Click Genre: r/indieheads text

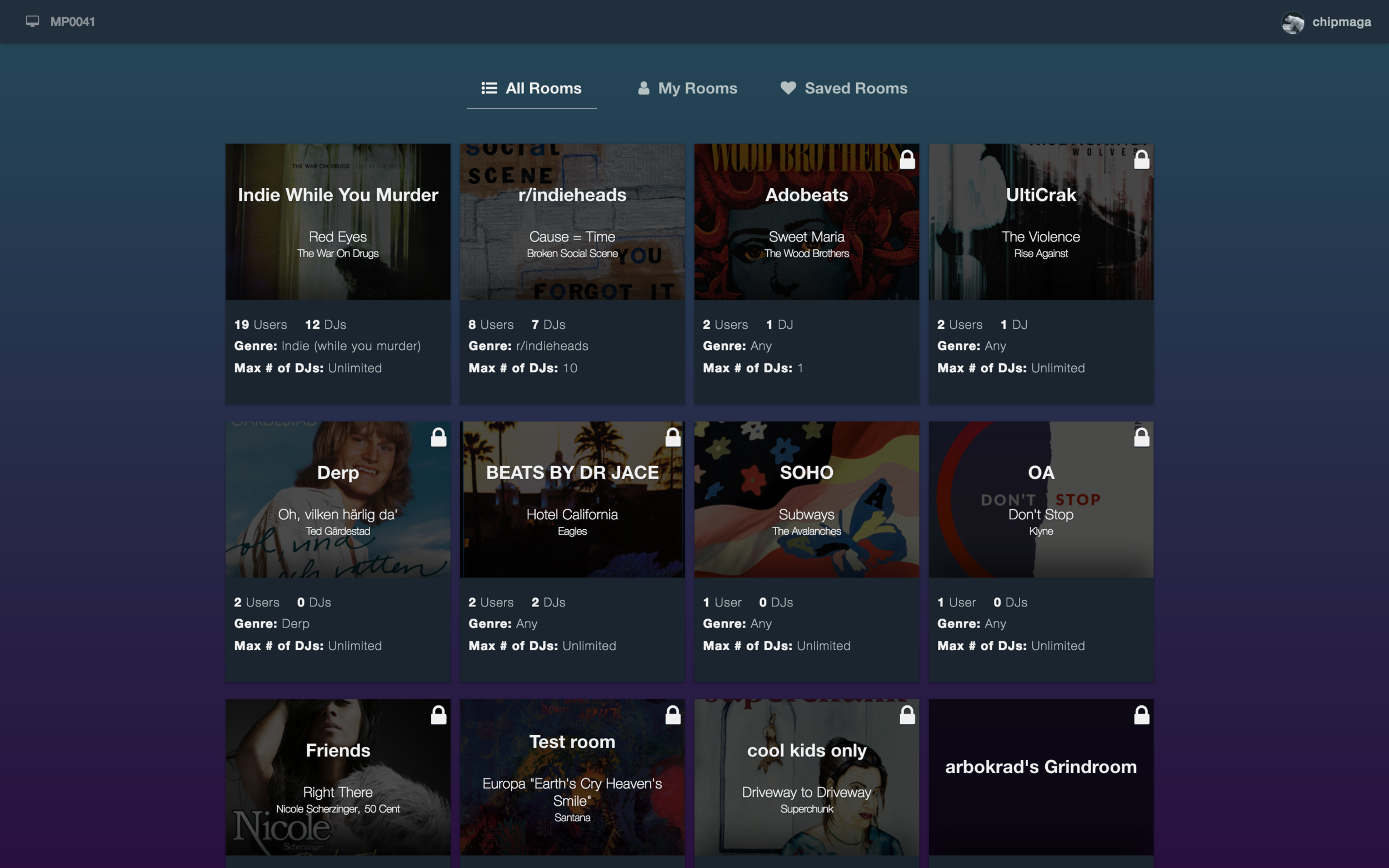[x=528, y=345]
